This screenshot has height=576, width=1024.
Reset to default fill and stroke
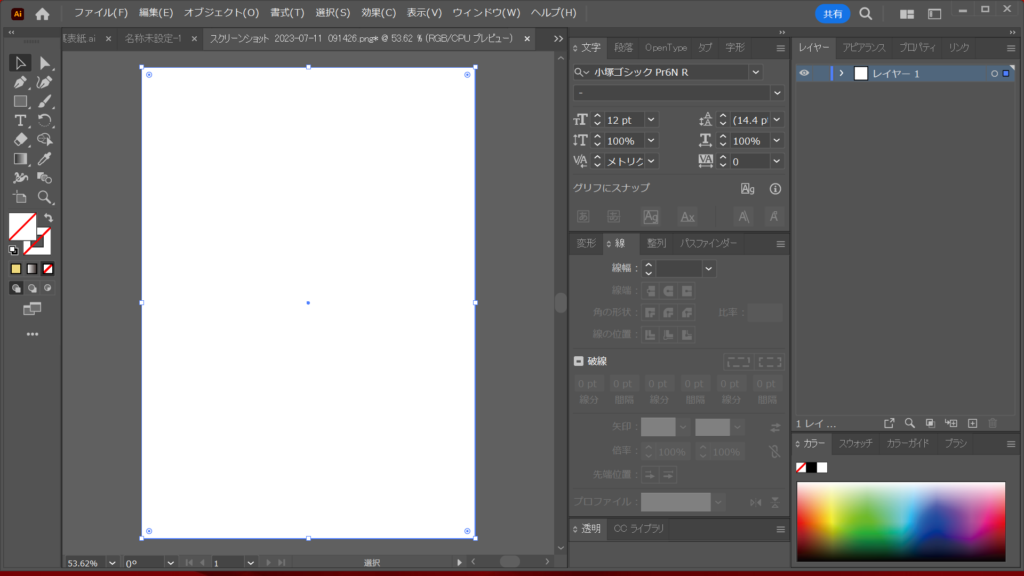(13, 250)
